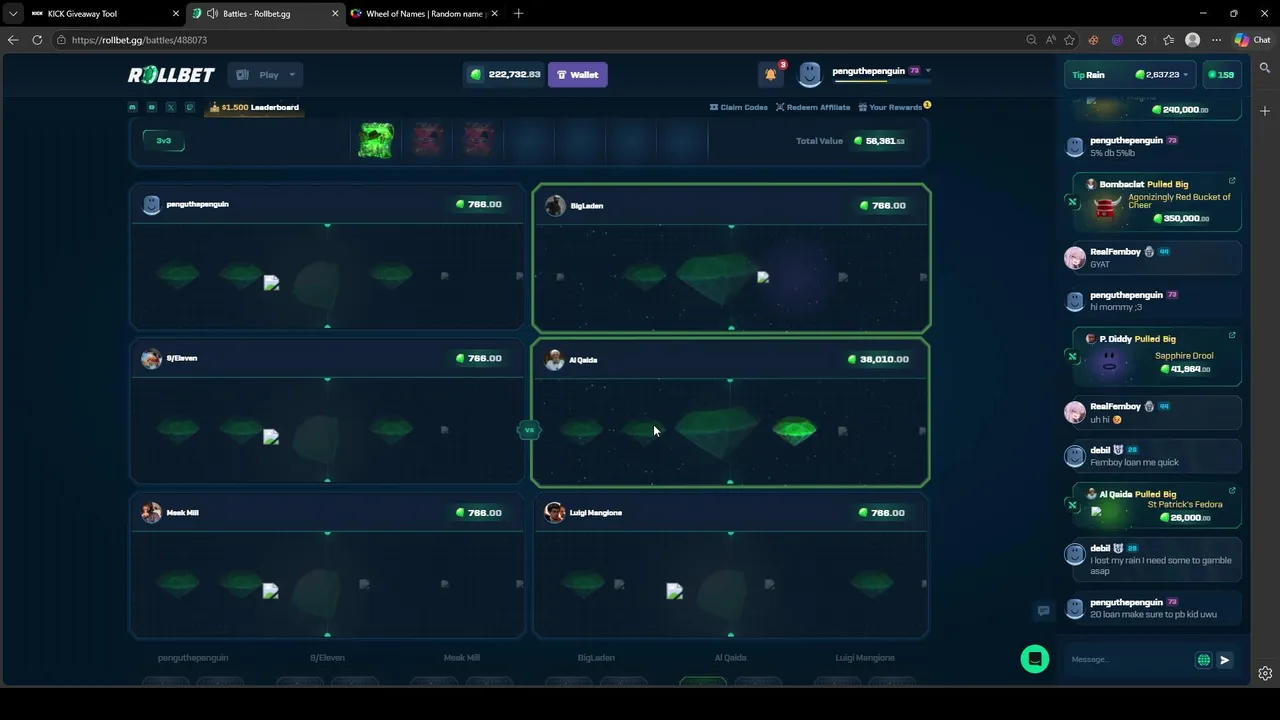Screen dimensions: 1280x720
Task: Open the X (Twitter) social icon
Action: (x=171, y=107)
